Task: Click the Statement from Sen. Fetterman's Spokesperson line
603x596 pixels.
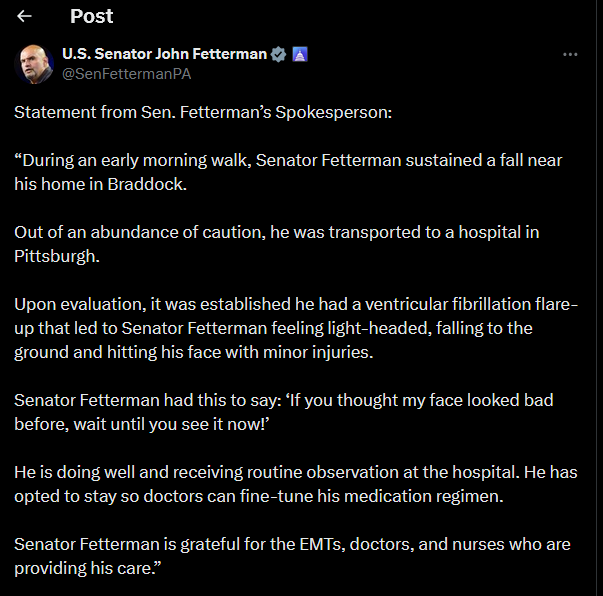Action: click(x=203, y=112)
